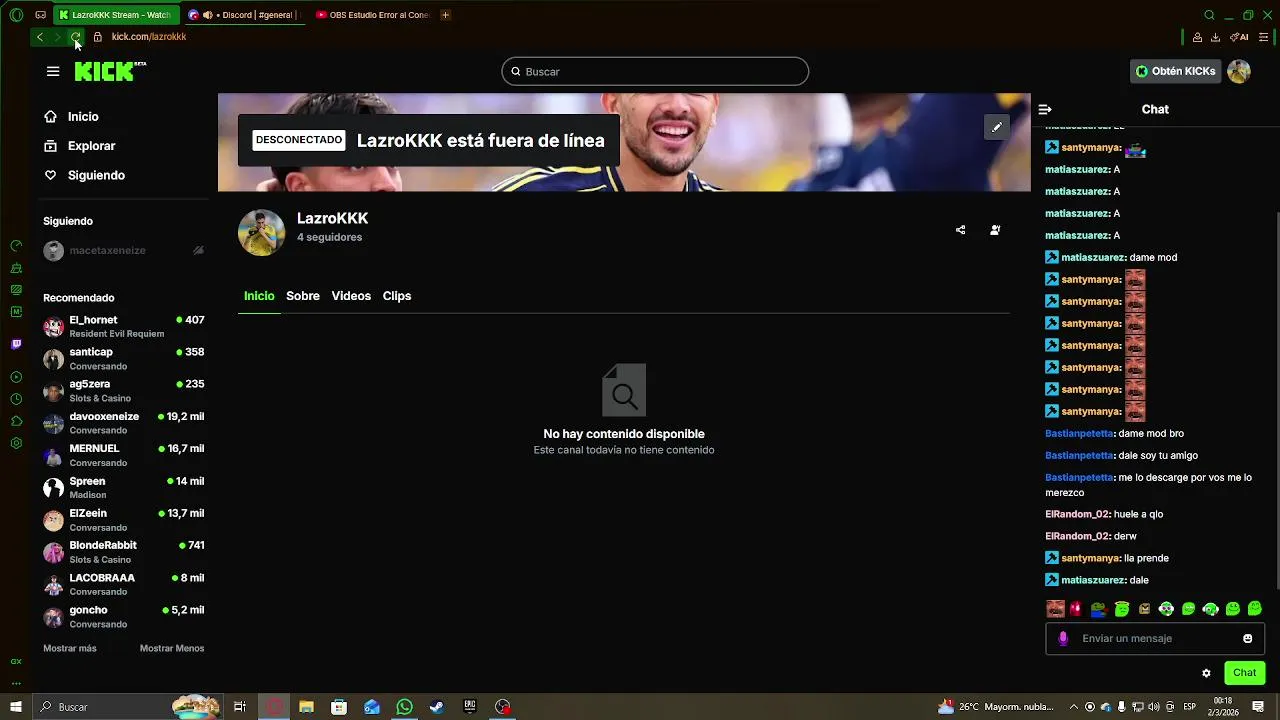This screenshot has height=720, width=1280.
Task: Open File Explorer from the taskbar
Action: (x=306, y=707)
